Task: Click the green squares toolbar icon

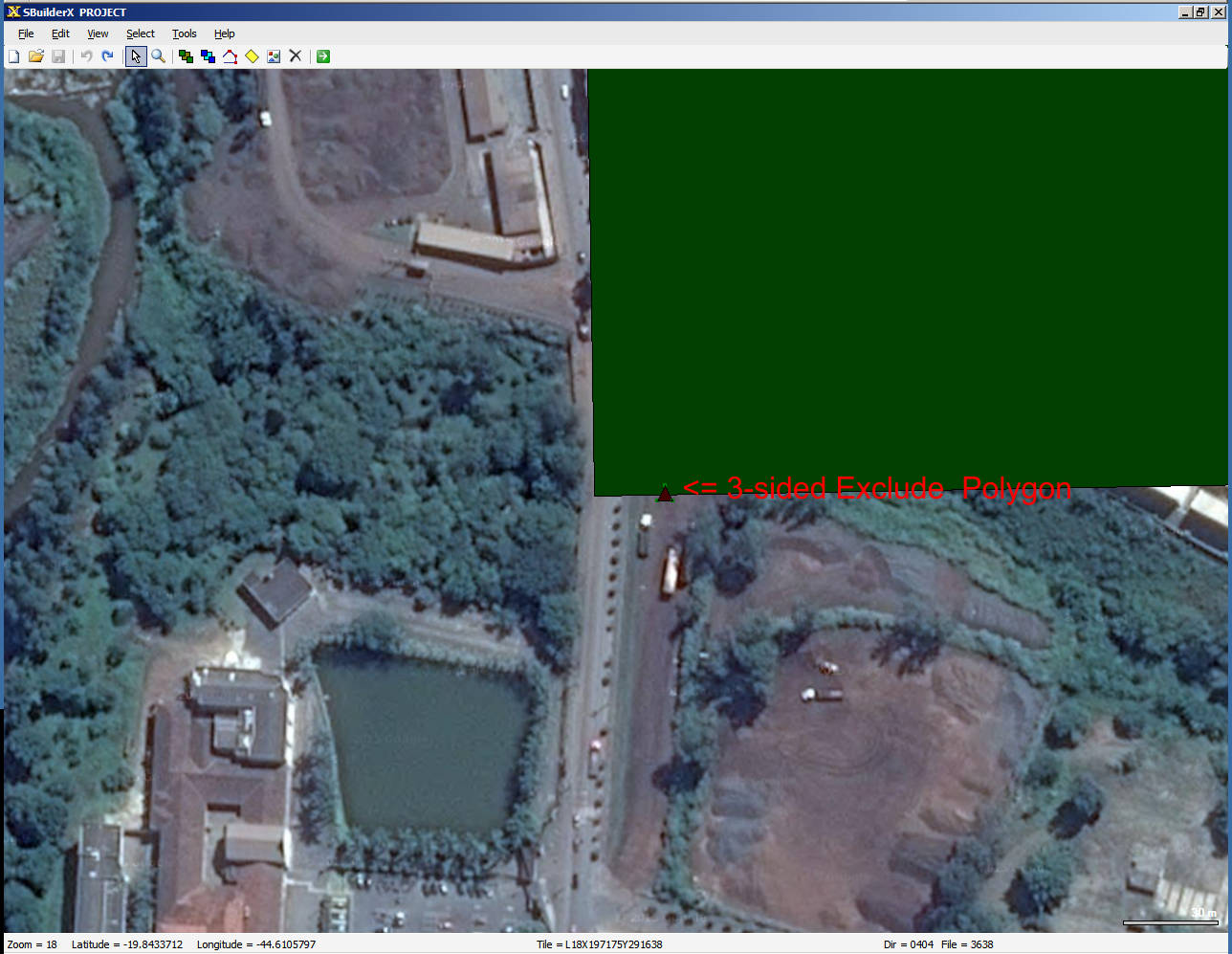Action: point(186,56)
